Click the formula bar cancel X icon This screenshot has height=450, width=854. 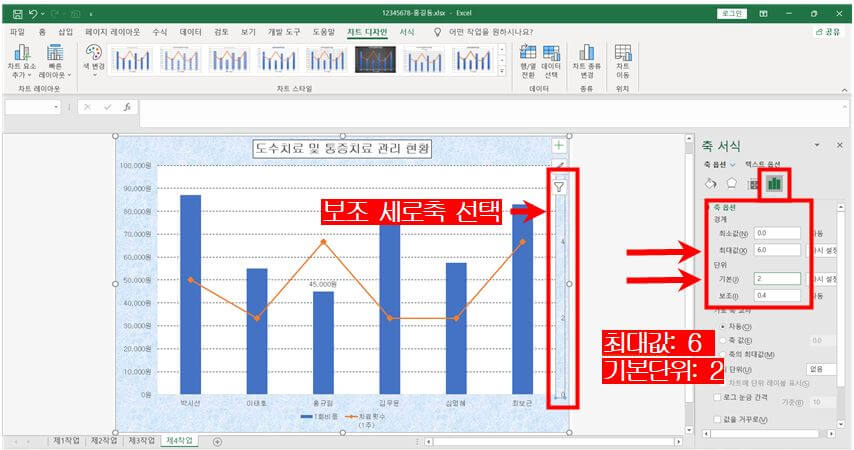[87, 107]
